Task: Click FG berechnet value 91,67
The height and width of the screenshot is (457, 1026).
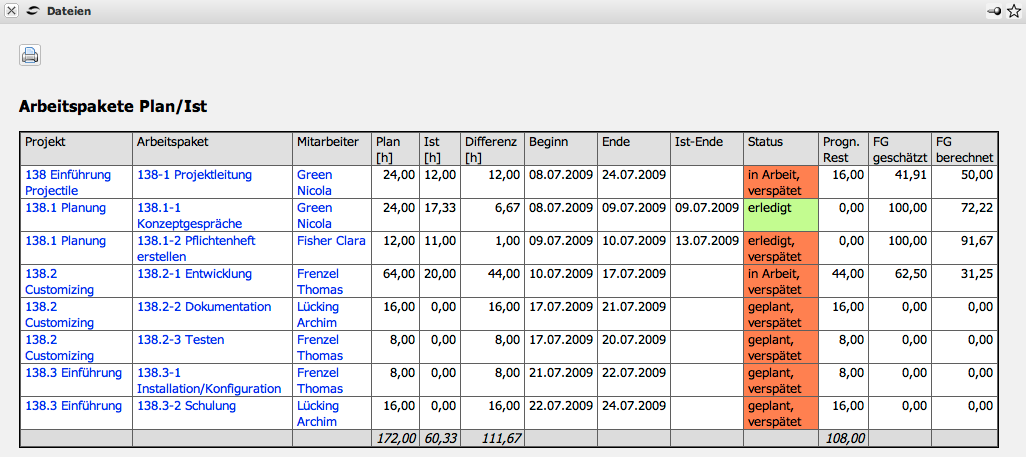Action: coord(978,240)
